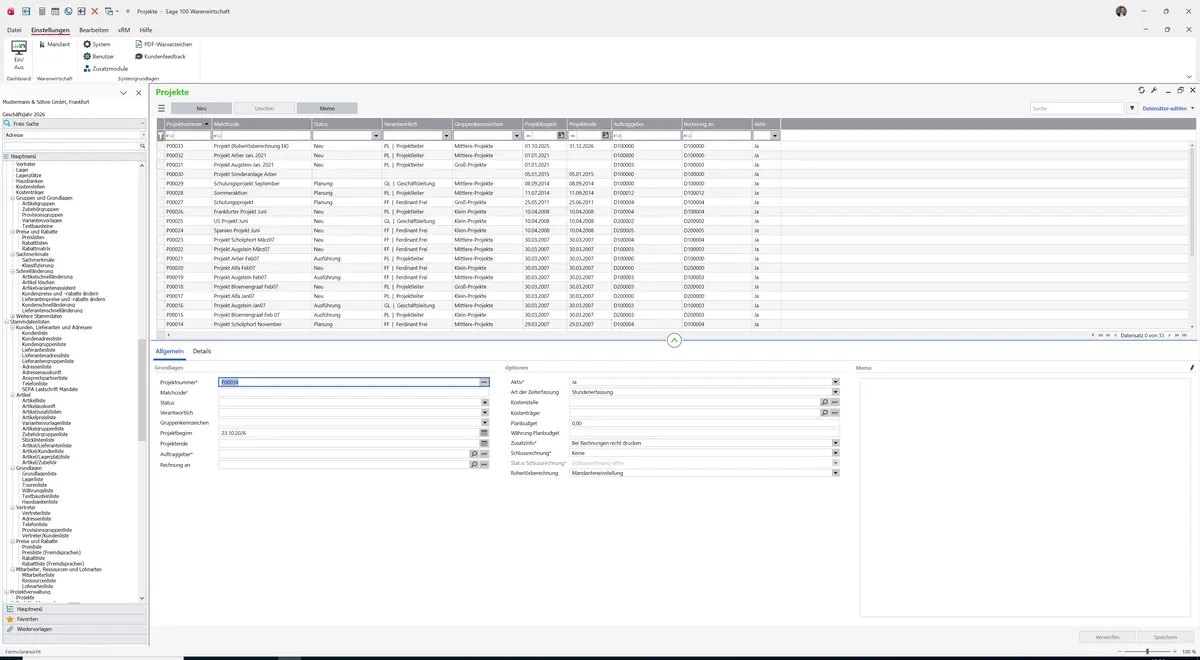This screenshot has height=660, width=1200.
Task: Click the Memo button
Action: click(x=327, y=108)
